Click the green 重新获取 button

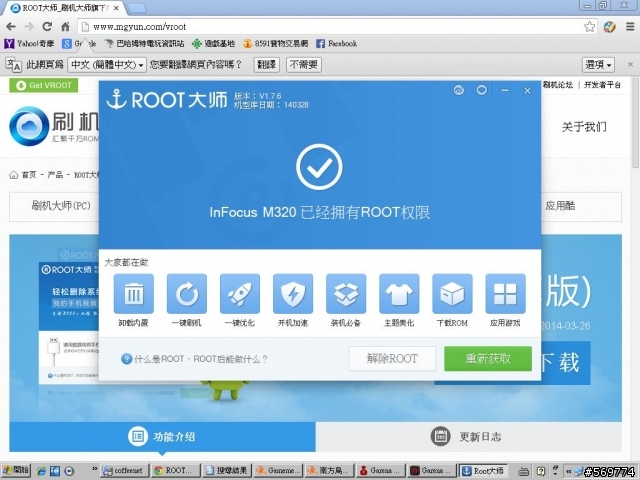point(488,359)
